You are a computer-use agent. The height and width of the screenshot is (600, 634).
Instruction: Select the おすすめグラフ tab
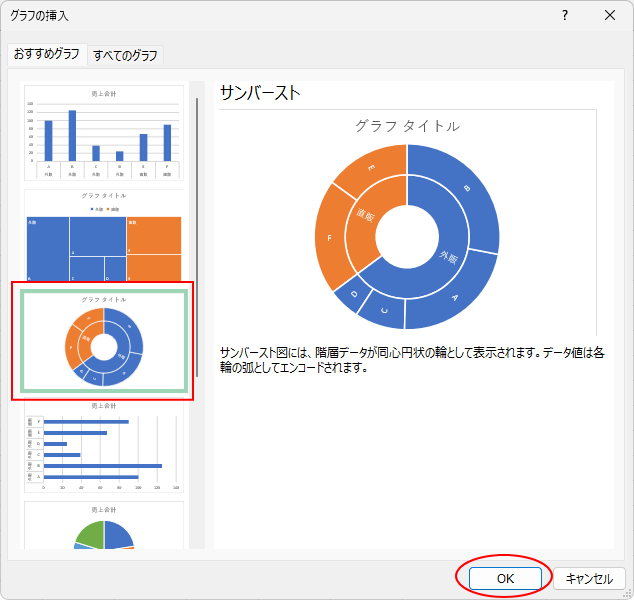(46, 54)
